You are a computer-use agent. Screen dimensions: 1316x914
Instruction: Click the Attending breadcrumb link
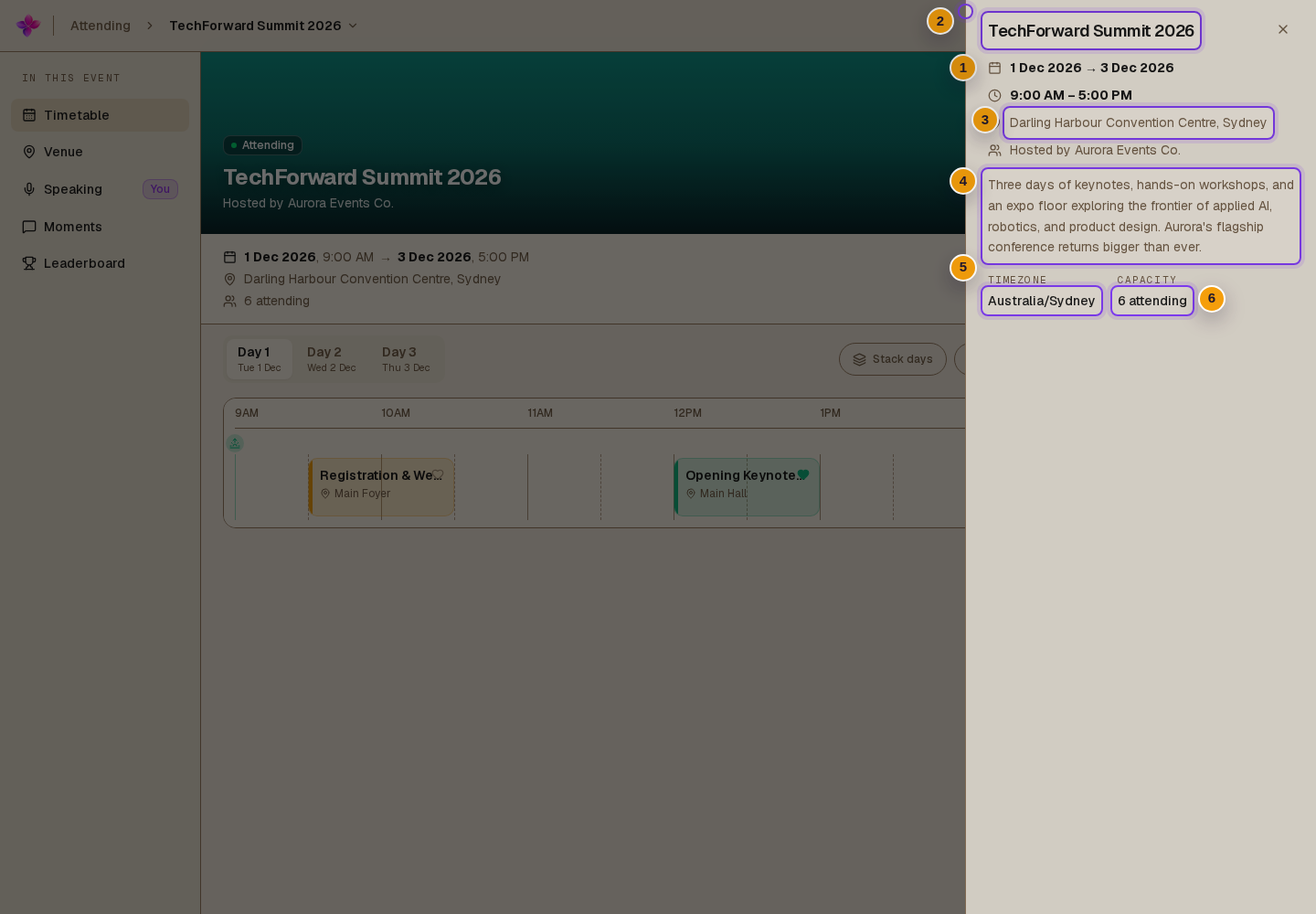click(101, 26)
